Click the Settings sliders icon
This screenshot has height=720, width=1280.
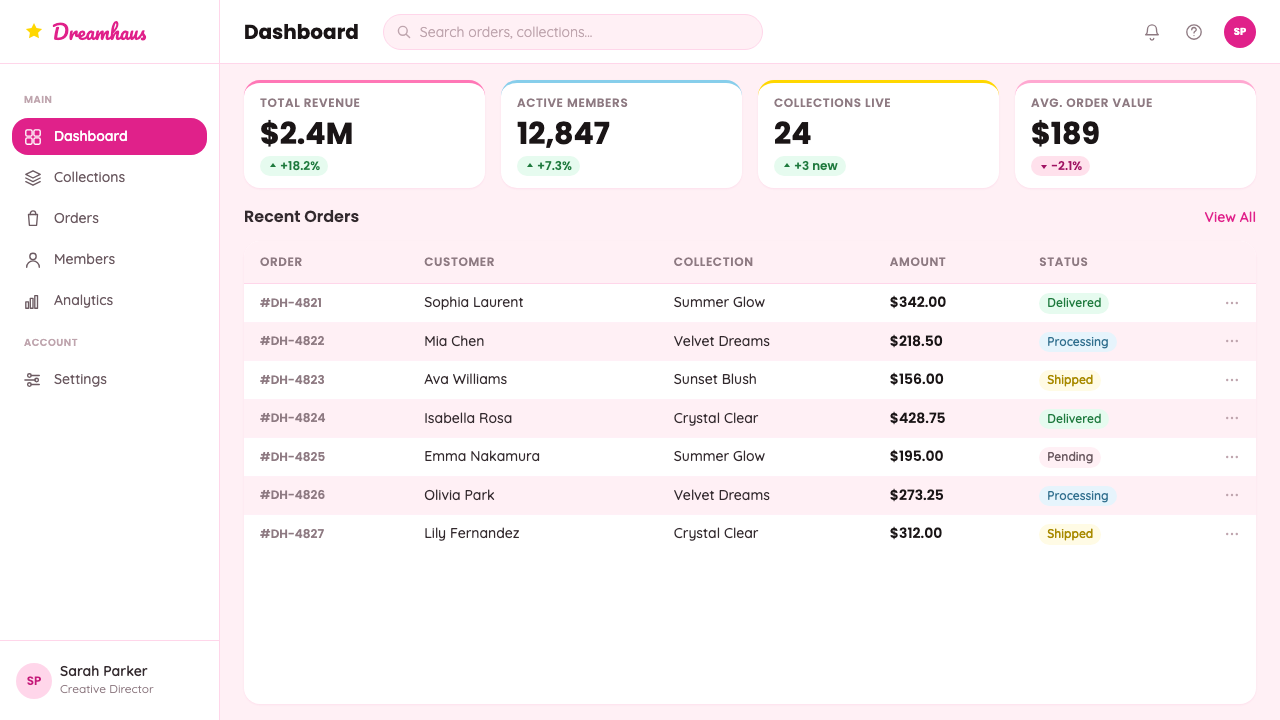pyautogui.click(x=33, y=380)
